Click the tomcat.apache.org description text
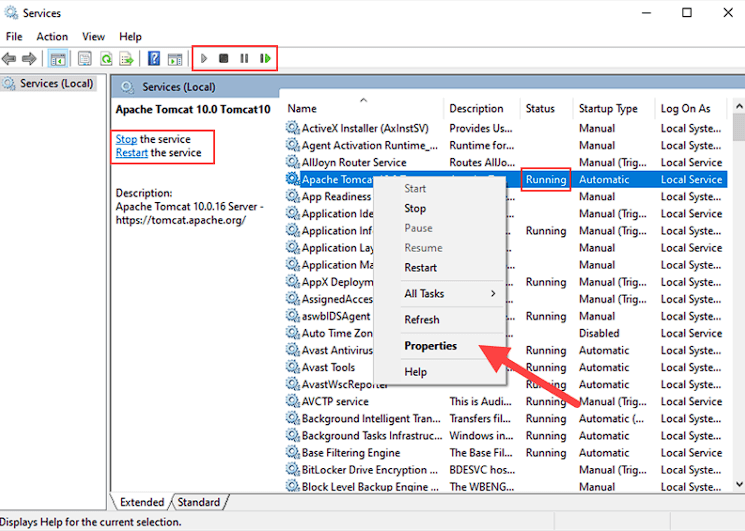This screenshot has width=745, height=531. pos(181,220)
